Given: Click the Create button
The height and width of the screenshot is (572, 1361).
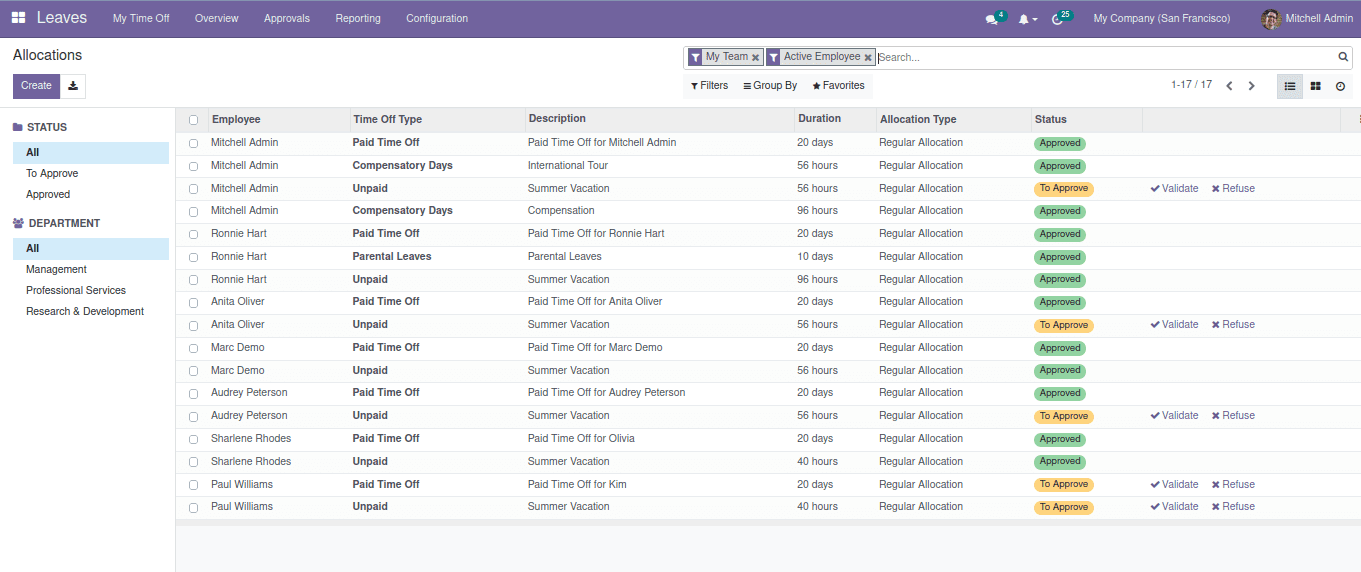Looking at the screenshot, I should [x=36, y=86].
